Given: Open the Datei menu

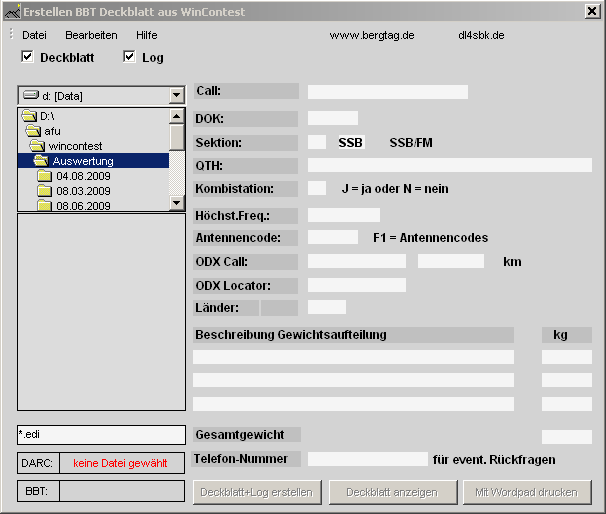Looking at the screenshot, I should [x=34, y=35].
